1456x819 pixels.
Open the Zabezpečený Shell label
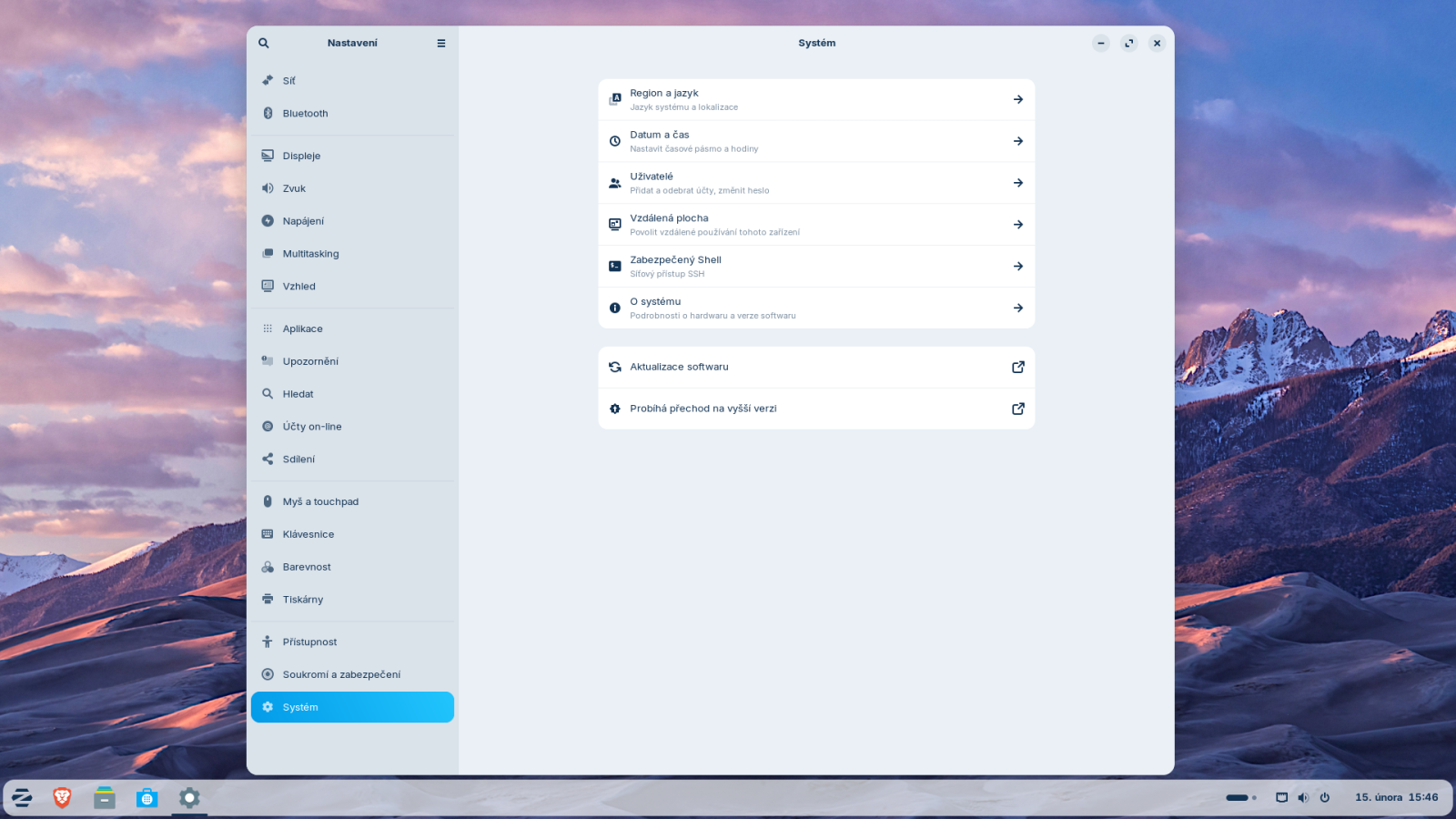pos(675,260)
